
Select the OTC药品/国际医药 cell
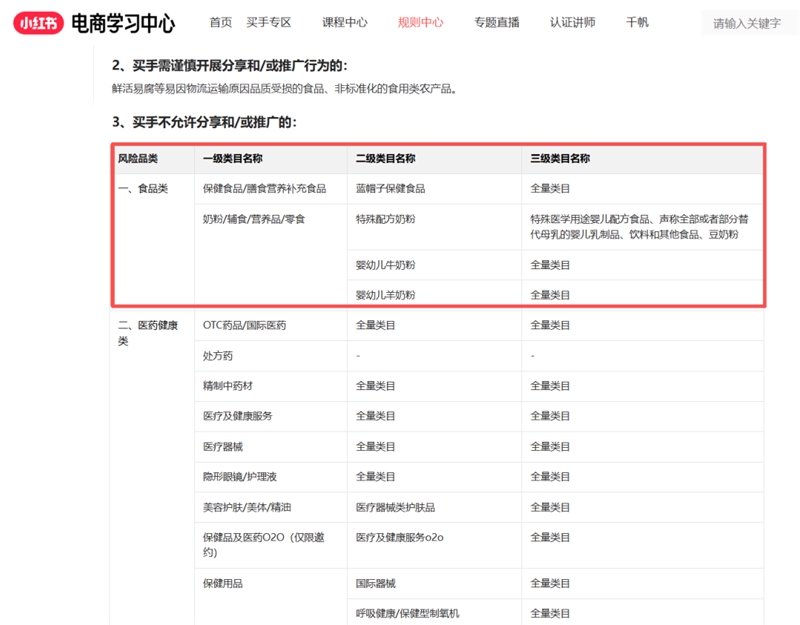coord(244,325)
